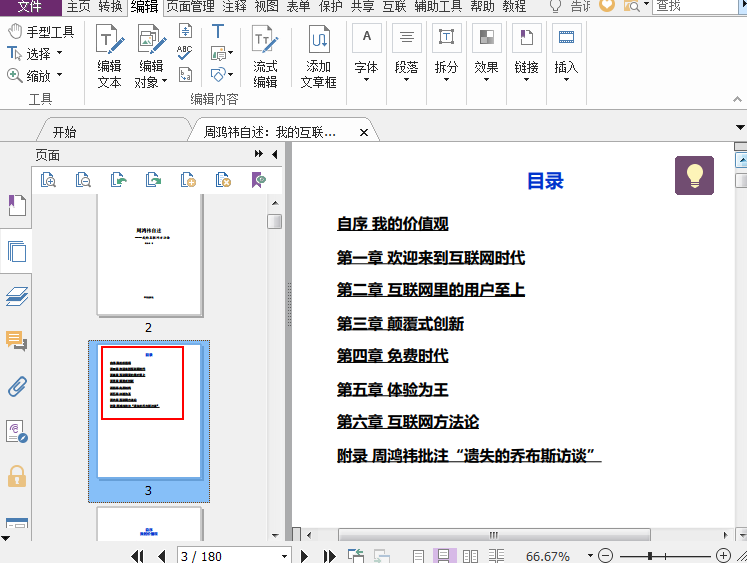Screen dimensions: 747x563
Task: Open the bookmarks panel icon in sidebar
Action: pos(17,205)
